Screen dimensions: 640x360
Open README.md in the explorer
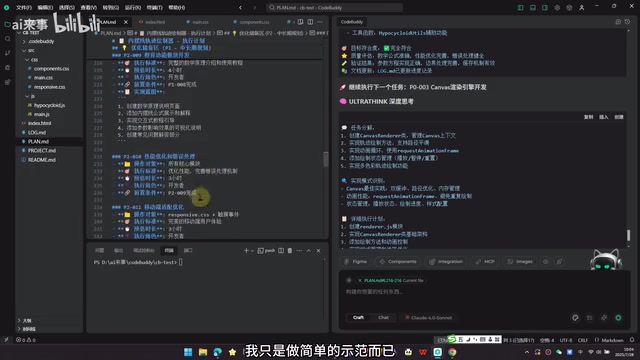click(41, 160)
